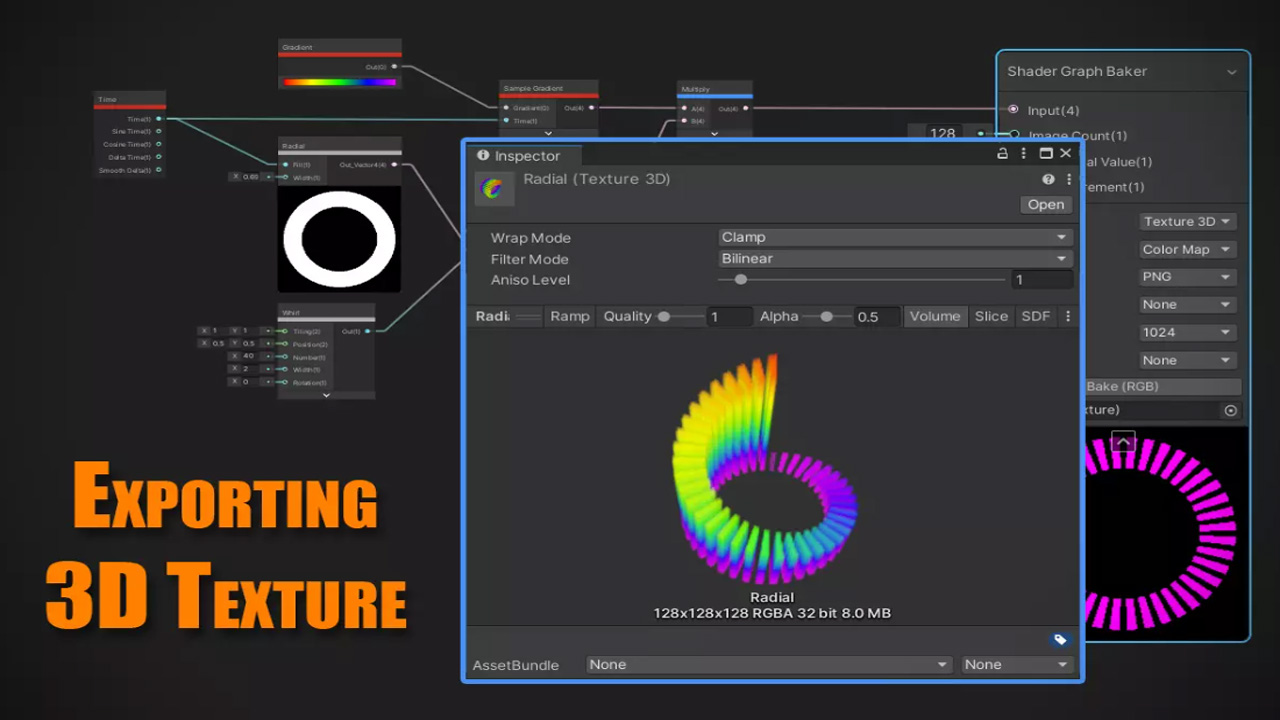Viewport: 1280px width, 720px height.
Task: Click the Gradient node color bar
Action: (x=339, y=82)
